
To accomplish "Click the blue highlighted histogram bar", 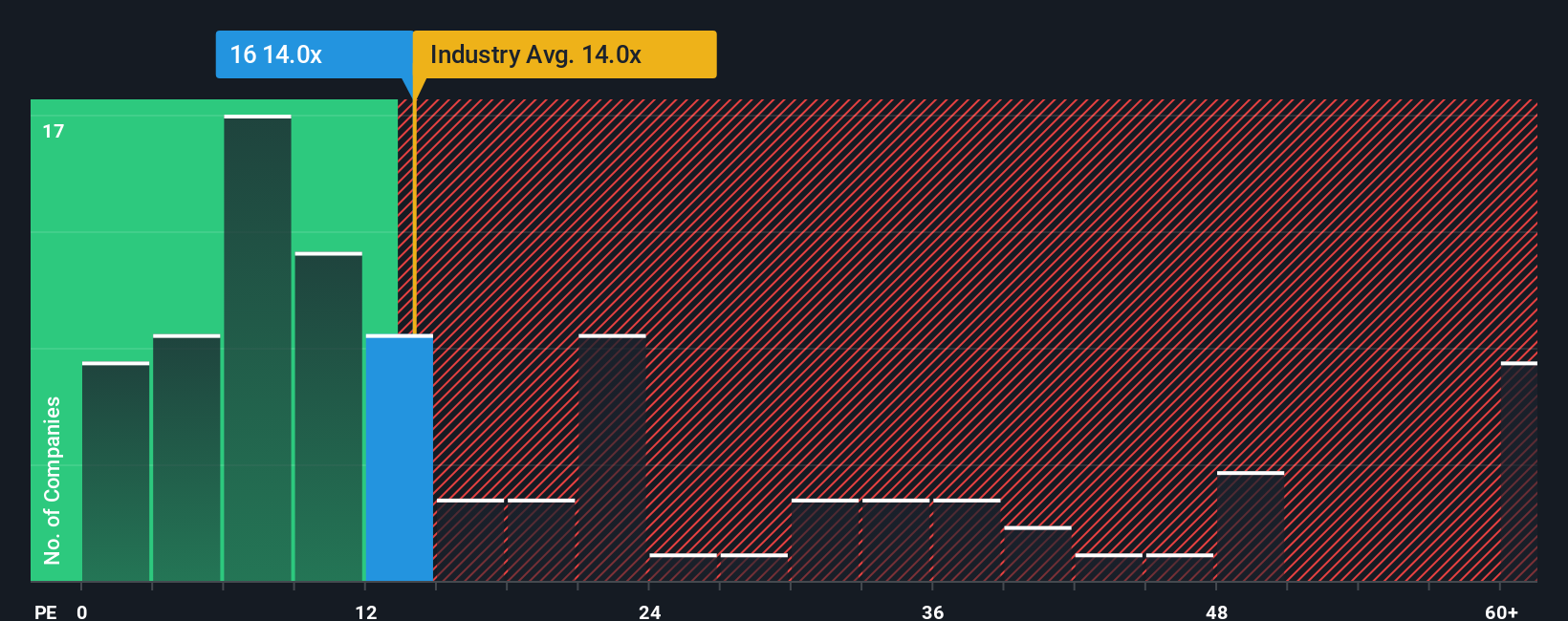I will [400, 458].
